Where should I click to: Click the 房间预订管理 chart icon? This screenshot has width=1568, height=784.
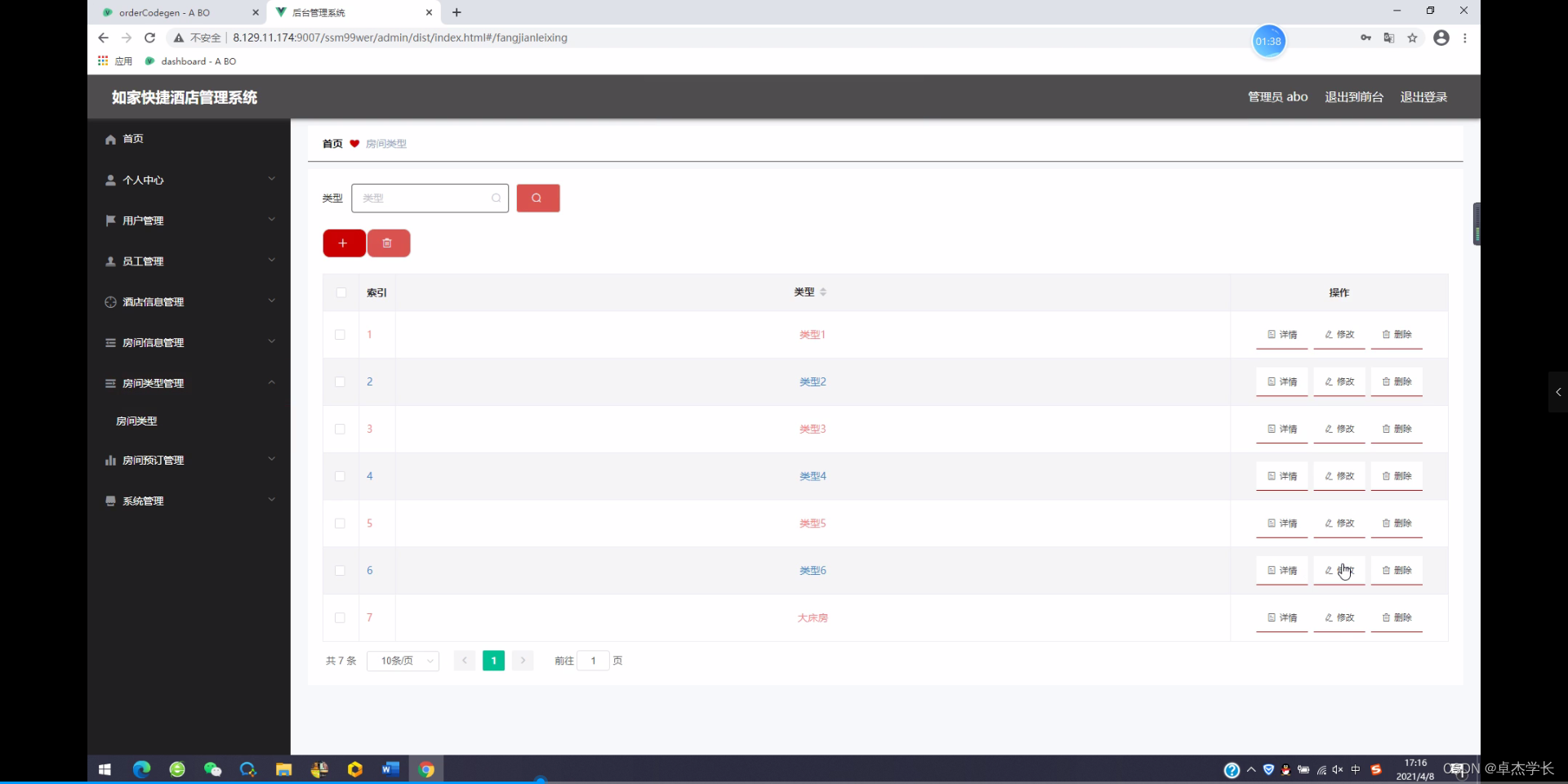click(x=110, y=460)
